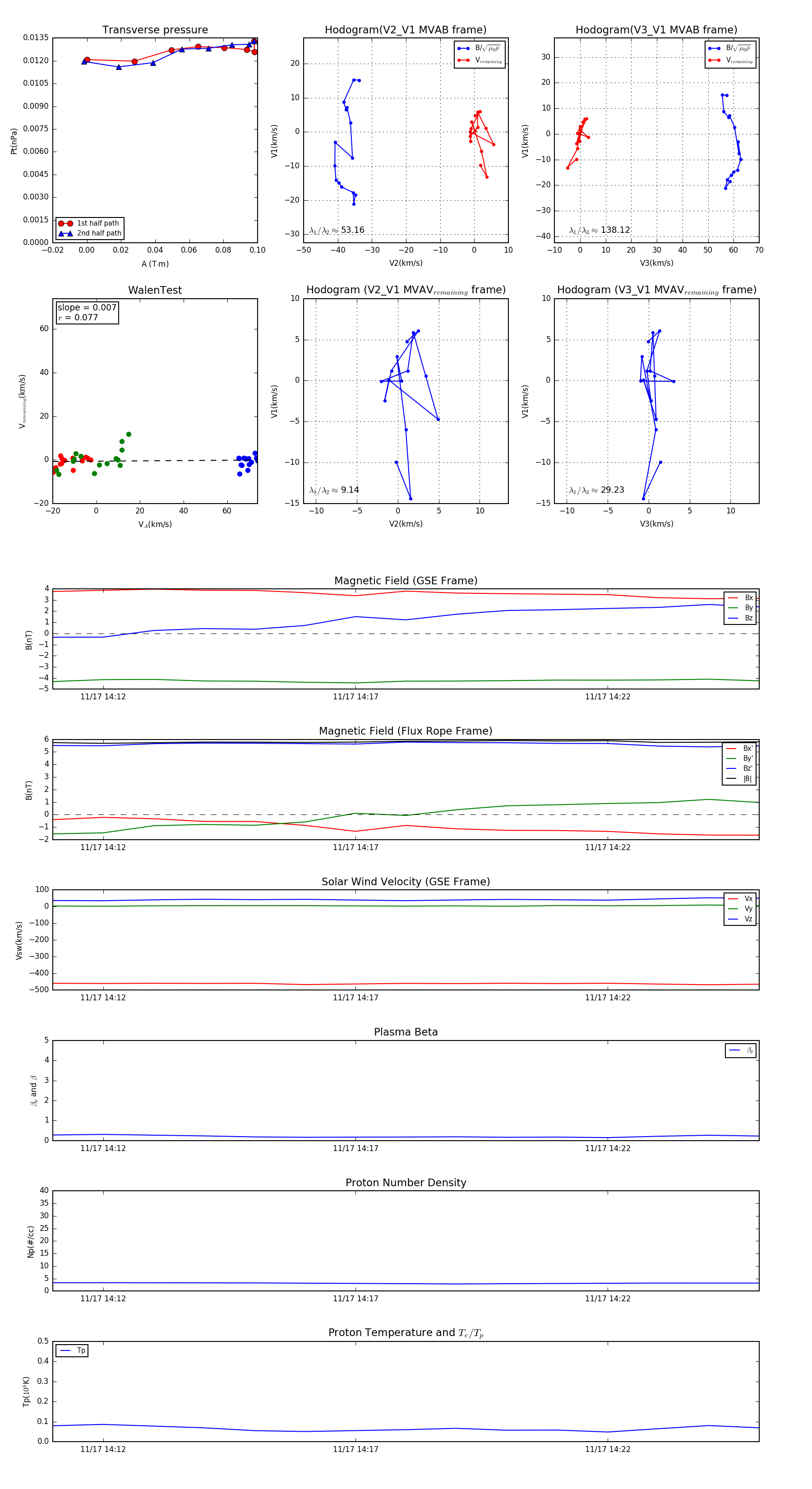Click the 'Vsw(km/s)' y-axis label
Screen dimensions: 812x1489
(x=18, y=940)
